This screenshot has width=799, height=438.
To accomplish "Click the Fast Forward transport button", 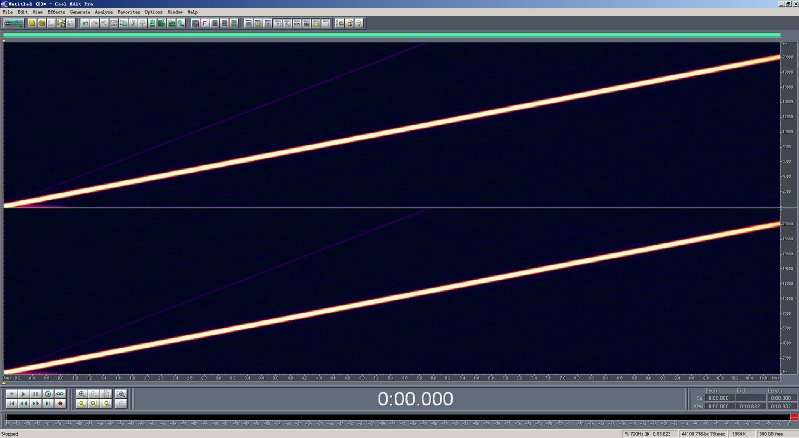I will pos(35,403).
